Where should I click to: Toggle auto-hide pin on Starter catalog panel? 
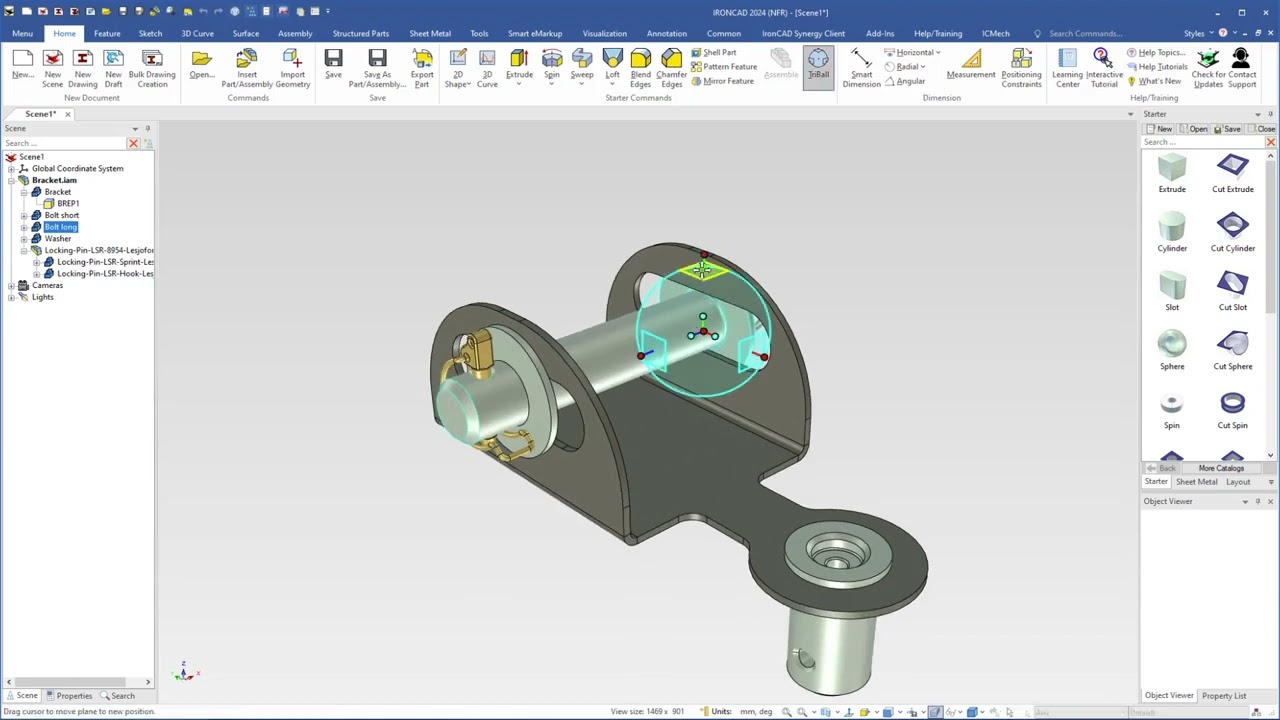click(1270, 114)
